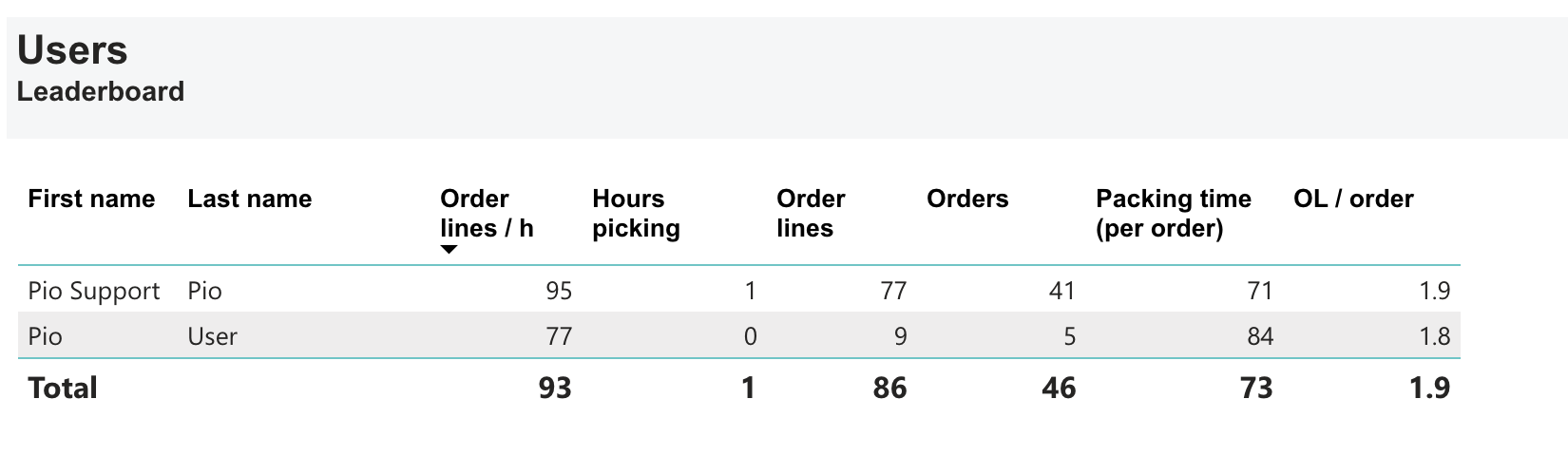
Task: Click the Users report title
Action: pos(72,50)
